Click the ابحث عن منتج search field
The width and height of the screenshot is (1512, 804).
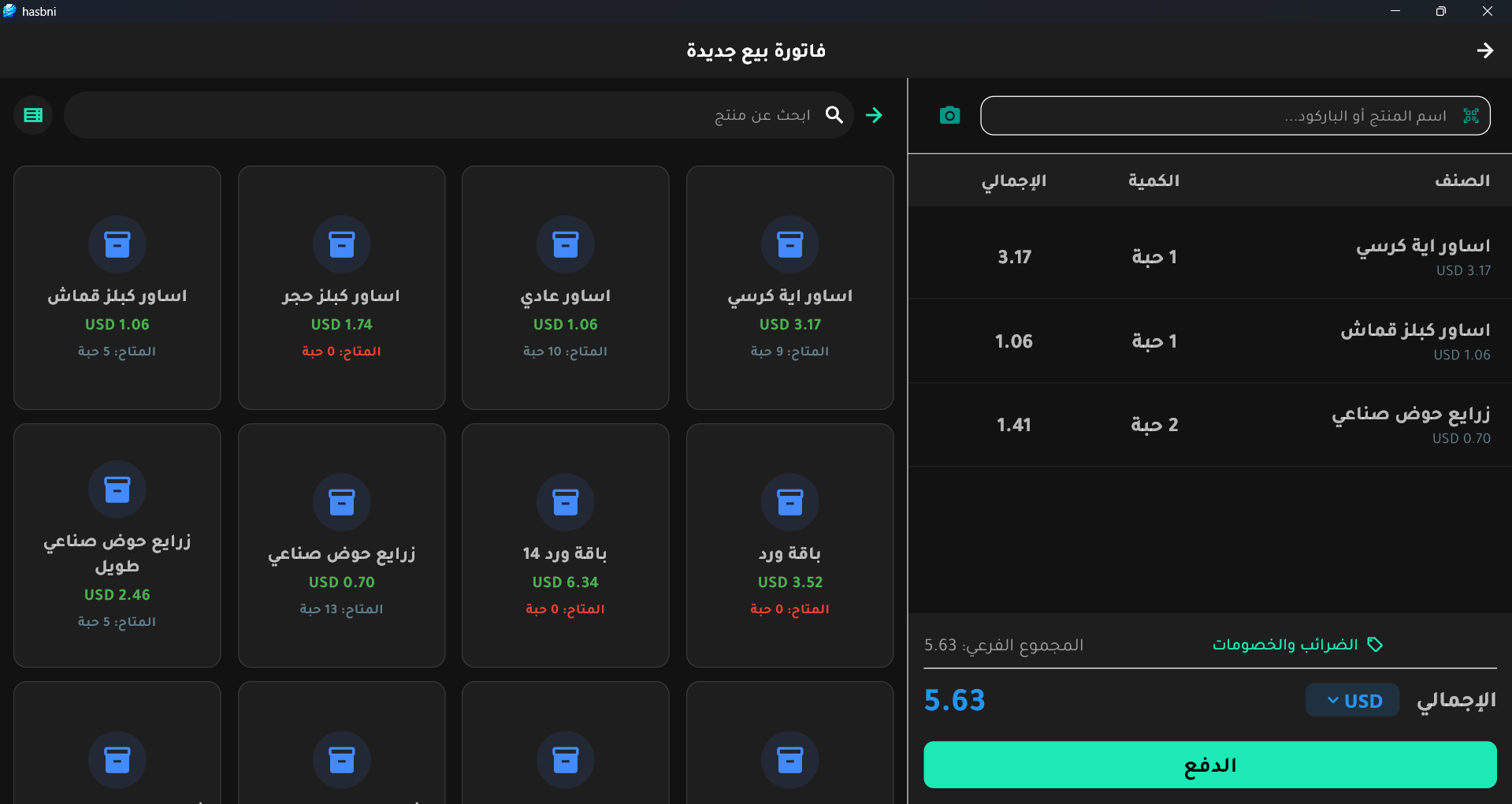459,115
